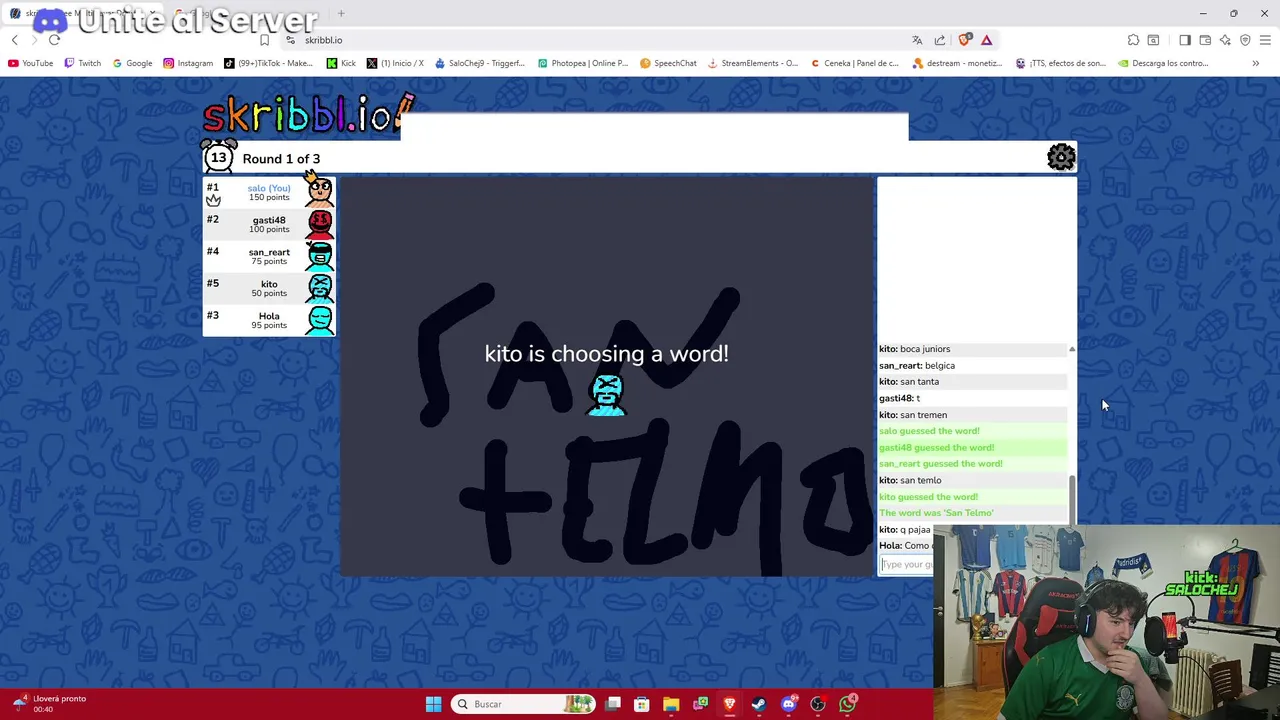Open Brave VPN shield icon

[1245, 40]
